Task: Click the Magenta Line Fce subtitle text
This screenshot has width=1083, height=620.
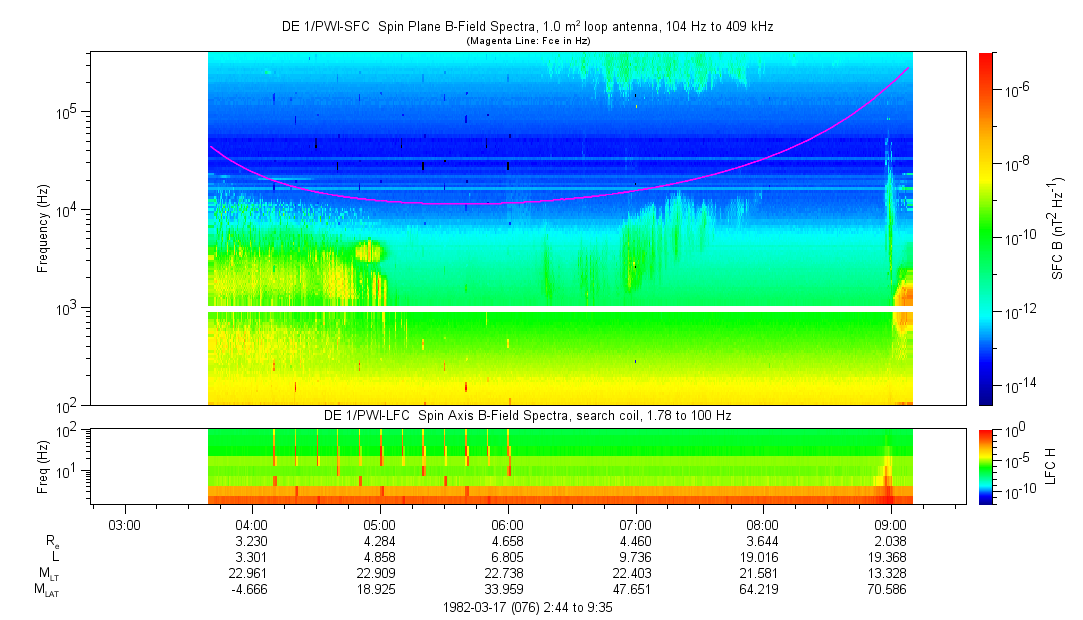Action: 527,41
